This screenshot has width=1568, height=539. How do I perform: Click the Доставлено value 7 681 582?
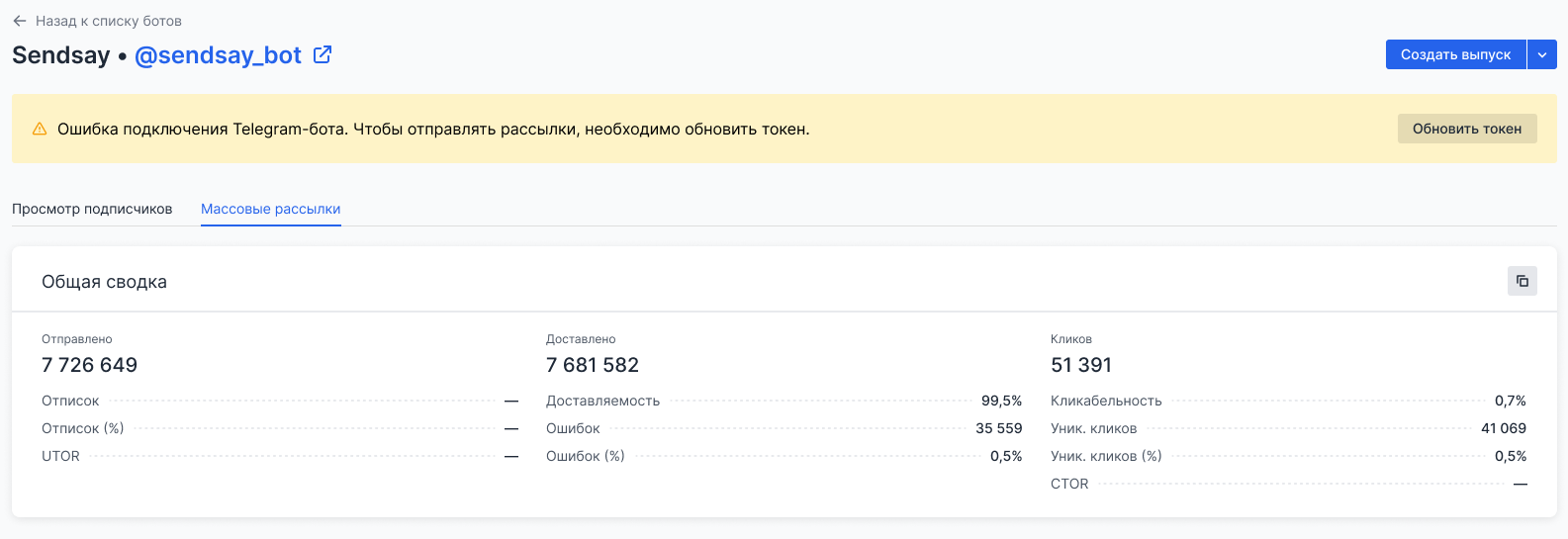(593, 365)
